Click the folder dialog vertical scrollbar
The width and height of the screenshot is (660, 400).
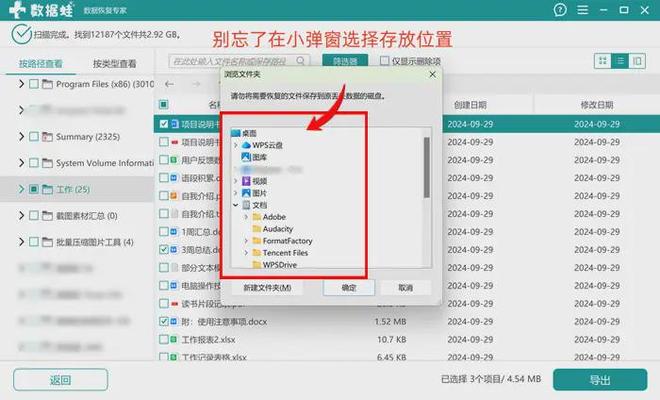[x=426, y=168]
